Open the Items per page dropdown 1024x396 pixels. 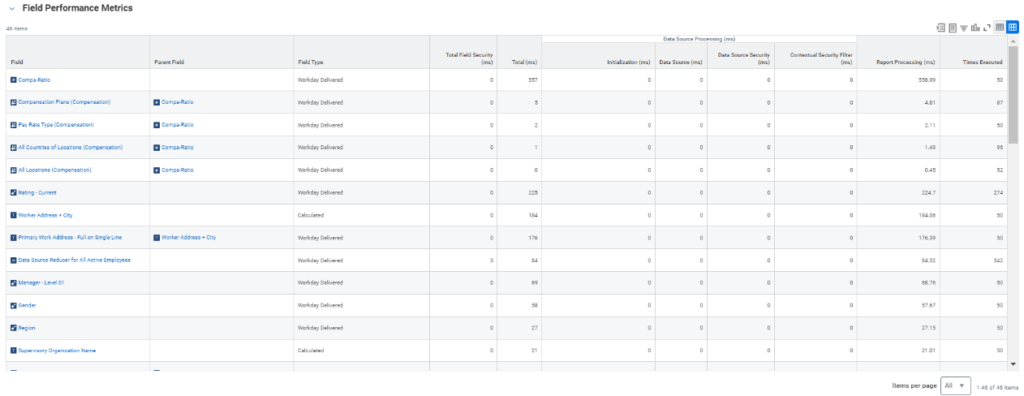pos(955,386)
